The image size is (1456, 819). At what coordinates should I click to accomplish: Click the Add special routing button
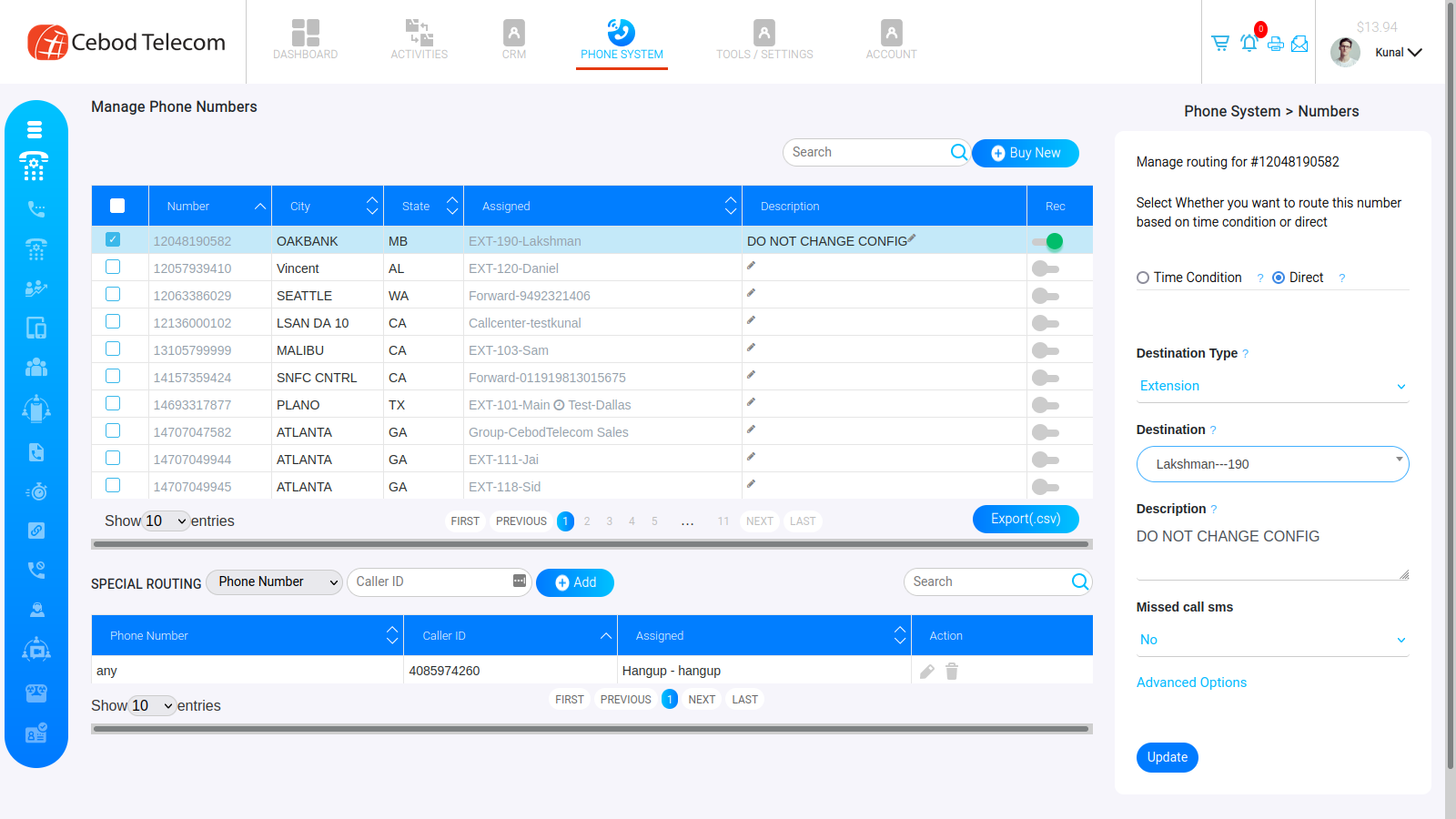pos(575,582)
